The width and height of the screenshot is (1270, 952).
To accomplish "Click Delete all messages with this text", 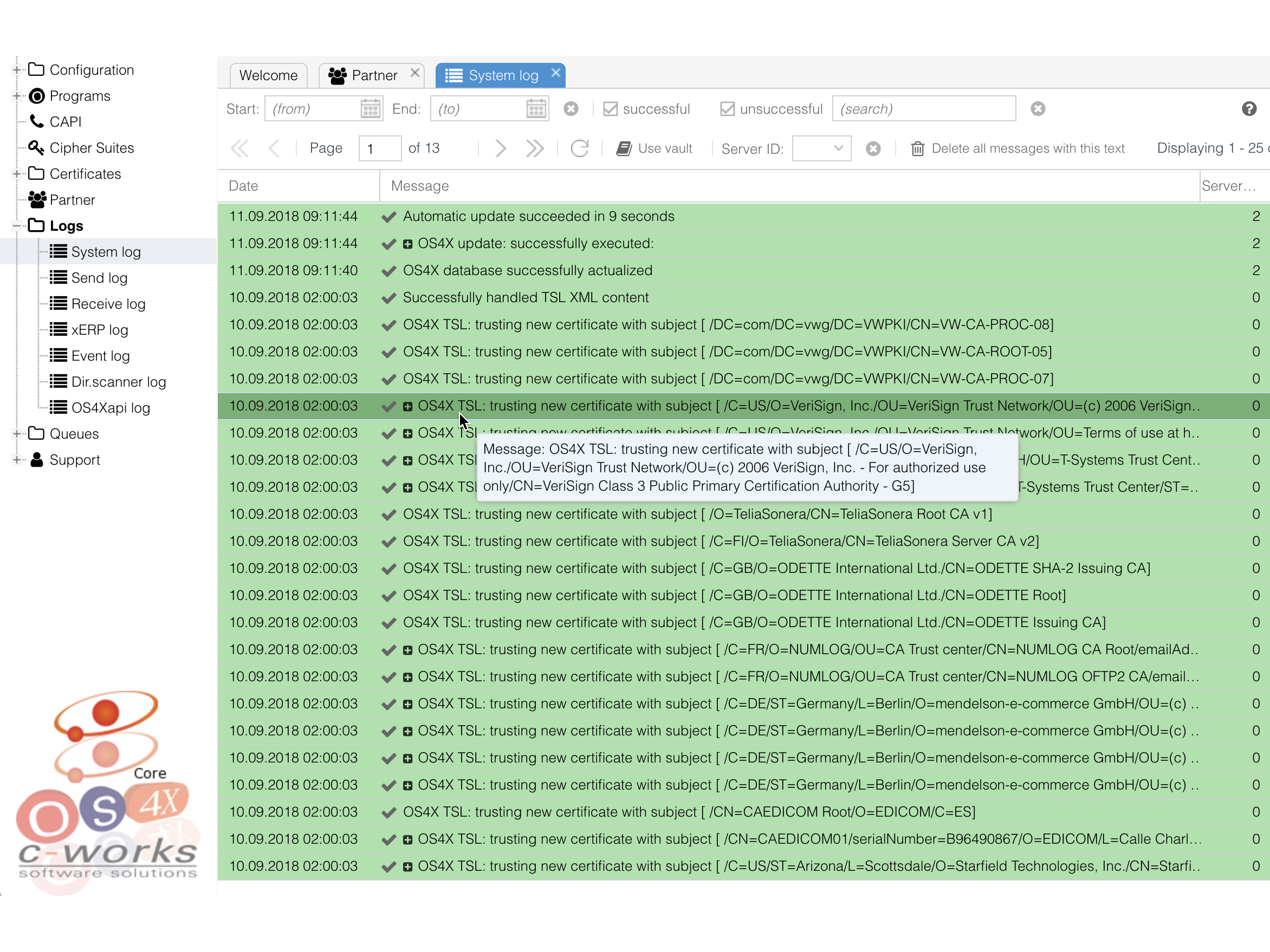I will 1019,148.
